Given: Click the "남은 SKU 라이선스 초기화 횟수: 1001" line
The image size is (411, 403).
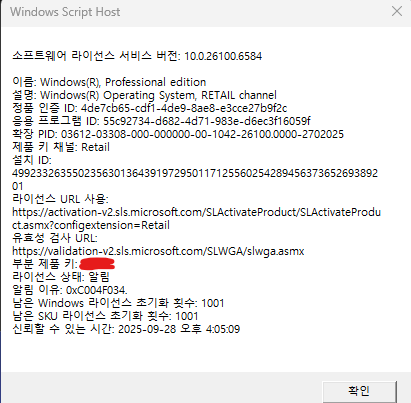Looking at the screenshot, I should pyautogui.click(x=105, y=316).
